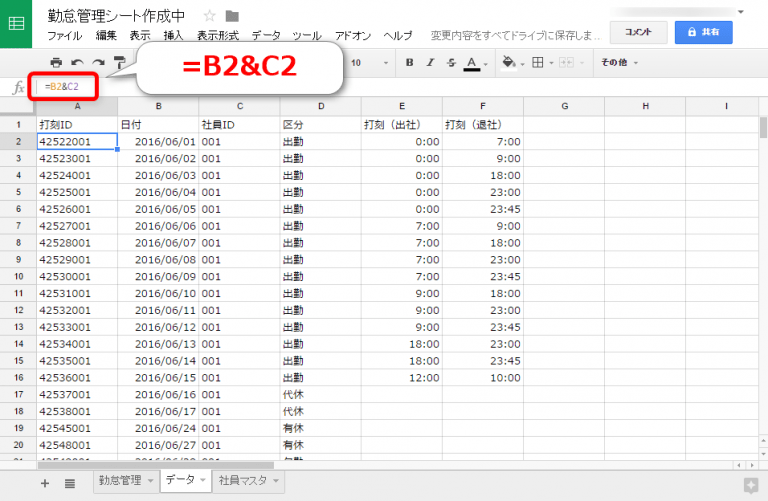Open the text color picker
768x501 pixels.
coord(472,63)
